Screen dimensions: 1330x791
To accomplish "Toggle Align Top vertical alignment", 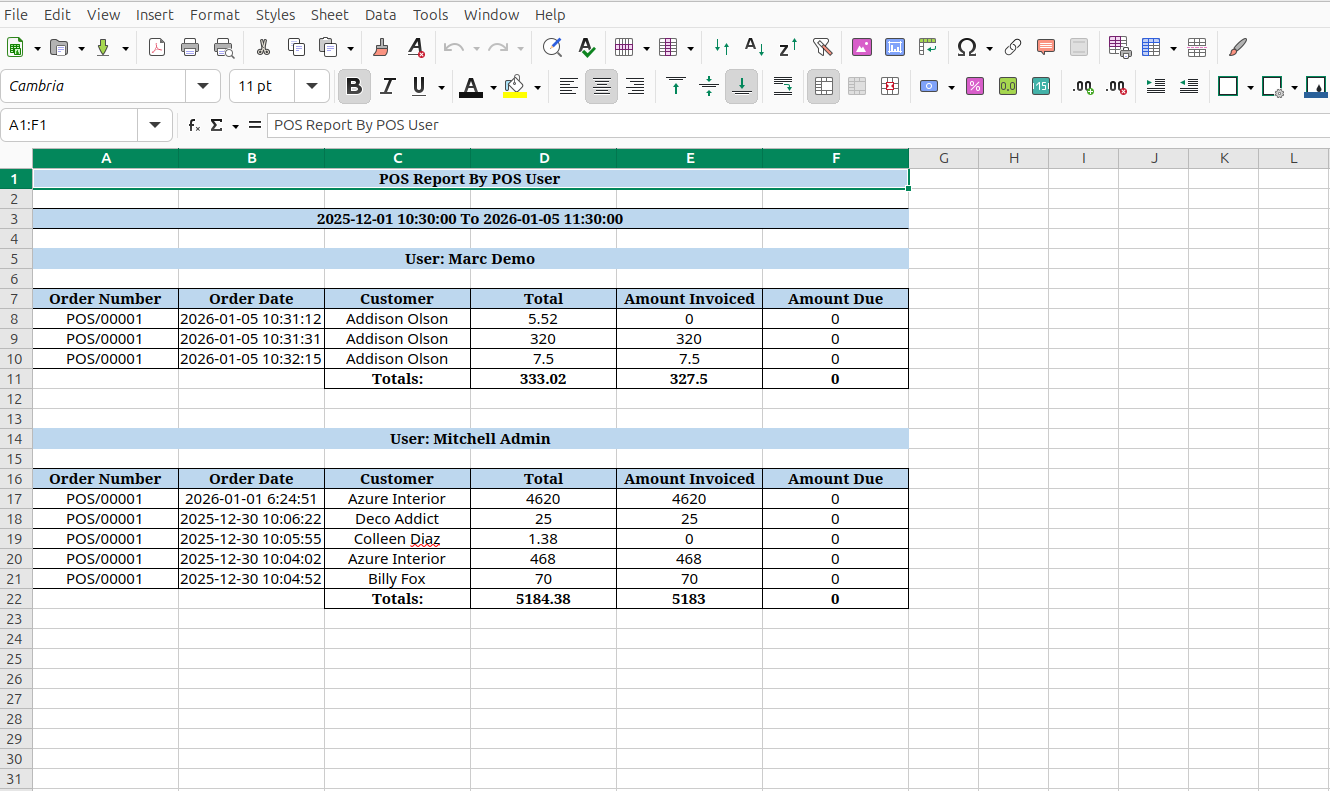I will tap(676, 87).
